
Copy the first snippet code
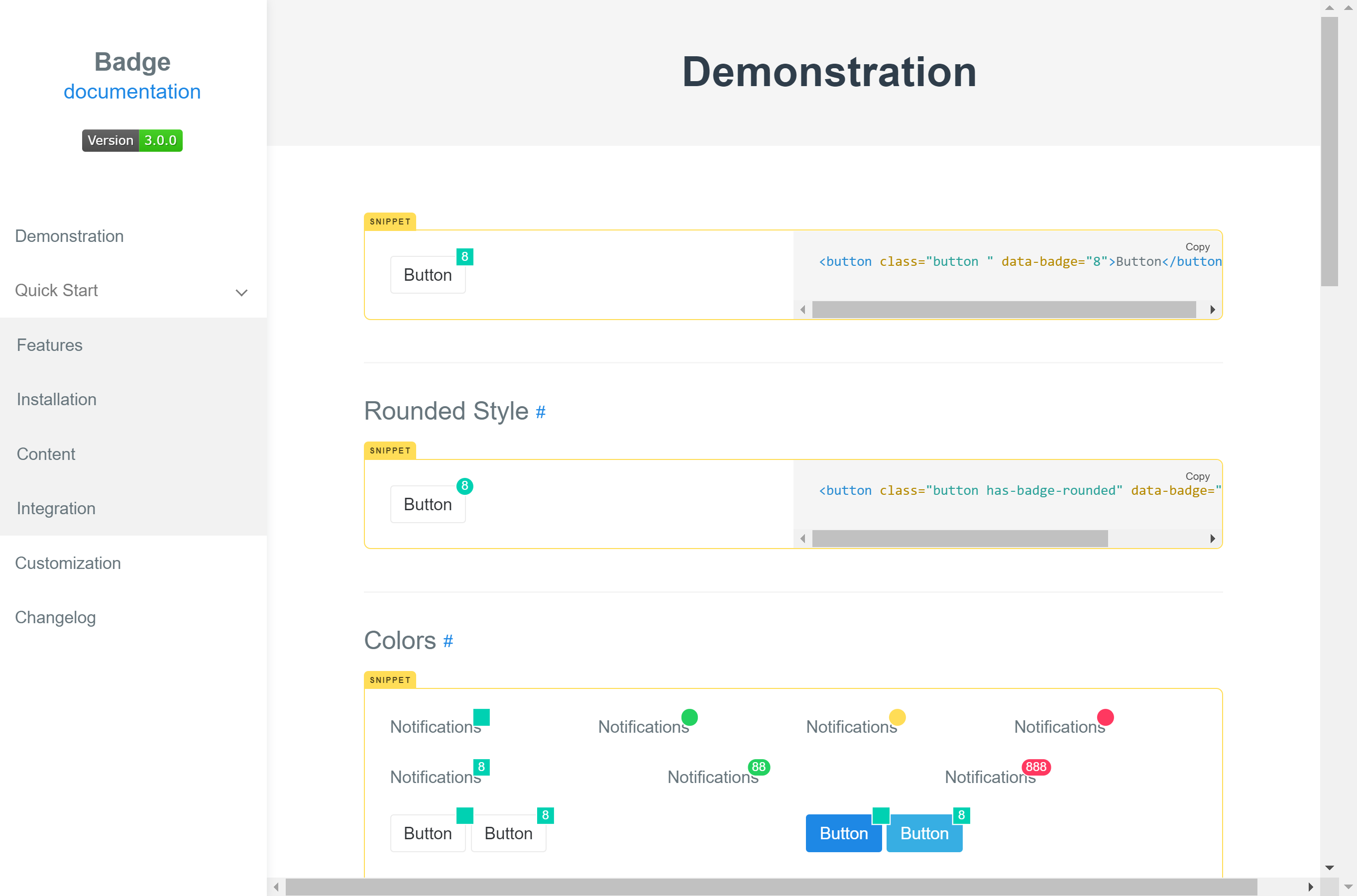tap(1198, 246)
